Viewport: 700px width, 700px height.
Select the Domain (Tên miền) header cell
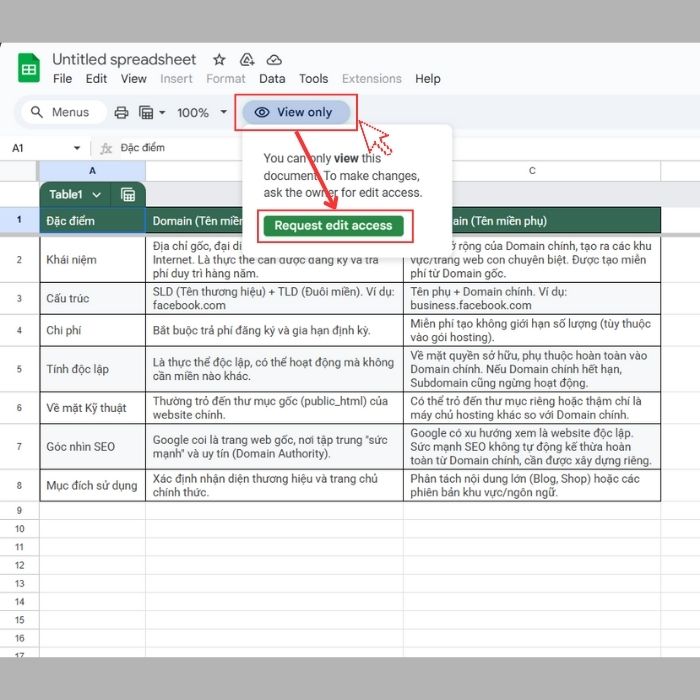(x=196, y=221)
